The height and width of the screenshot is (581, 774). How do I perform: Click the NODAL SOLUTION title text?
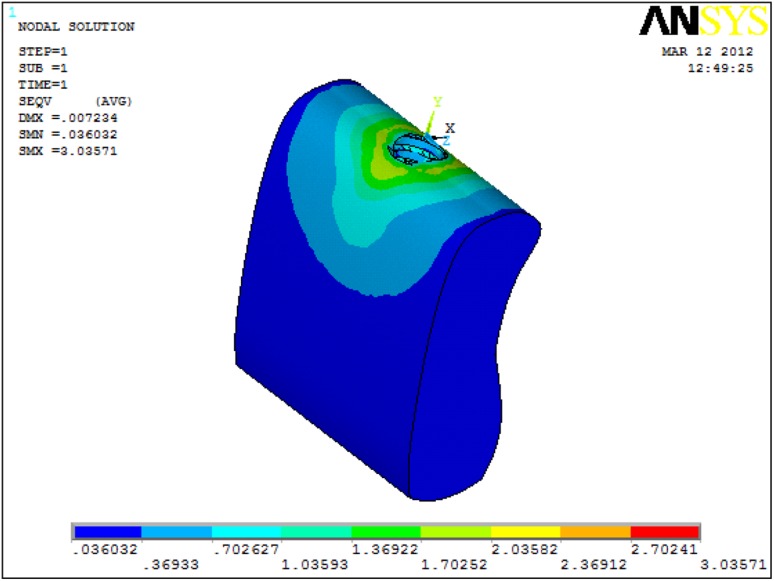point(76,27)
